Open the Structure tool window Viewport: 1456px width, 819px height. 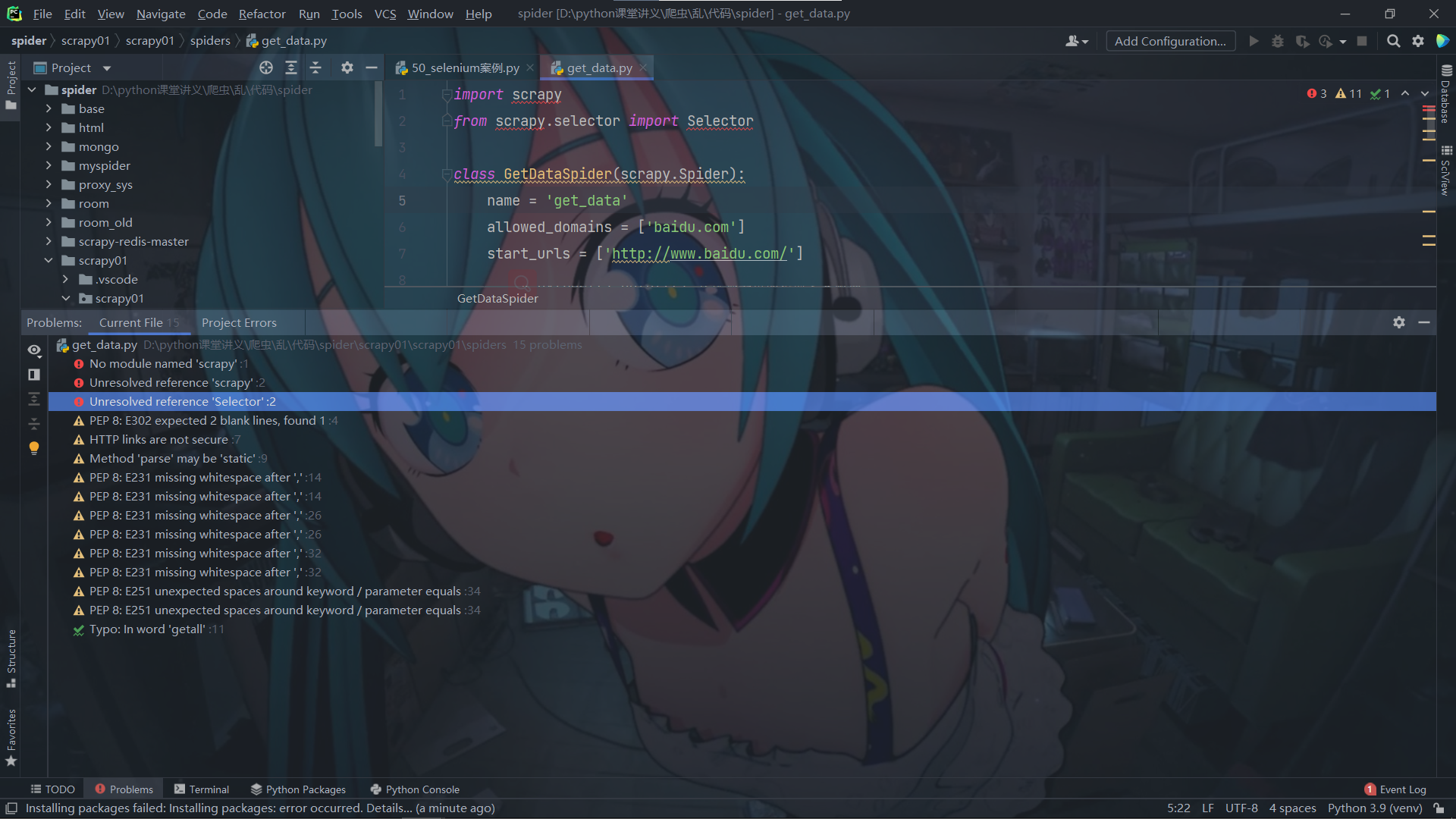11,658
